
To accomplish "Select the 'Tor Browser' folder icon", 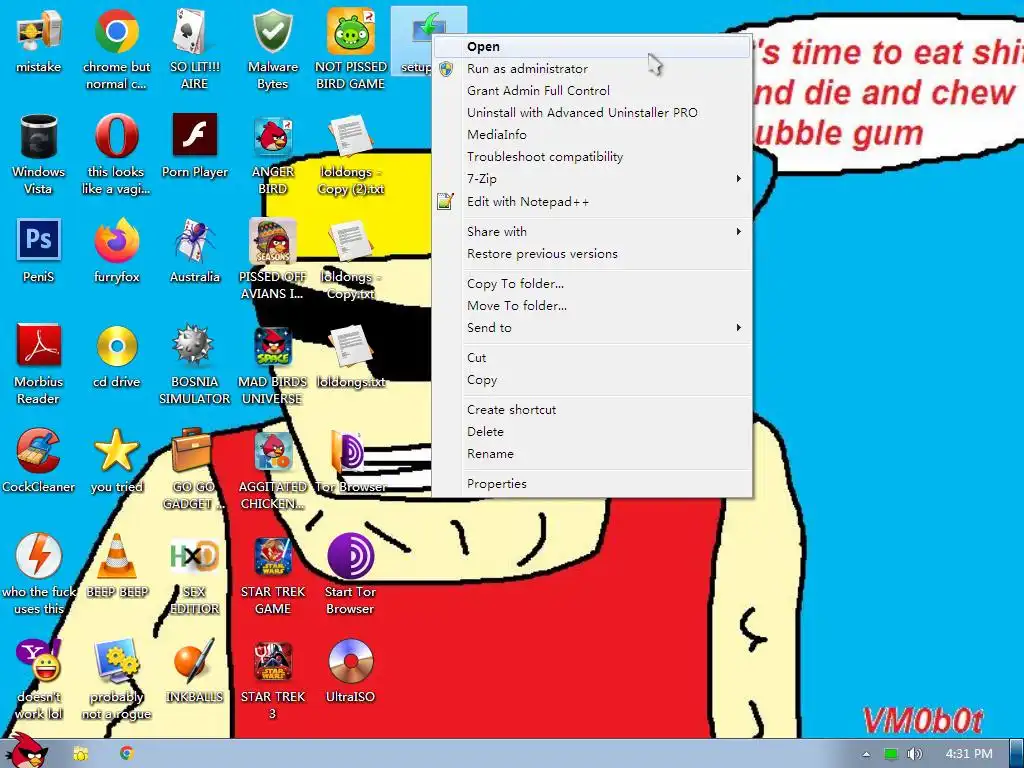I will click(x=351, y=462).
